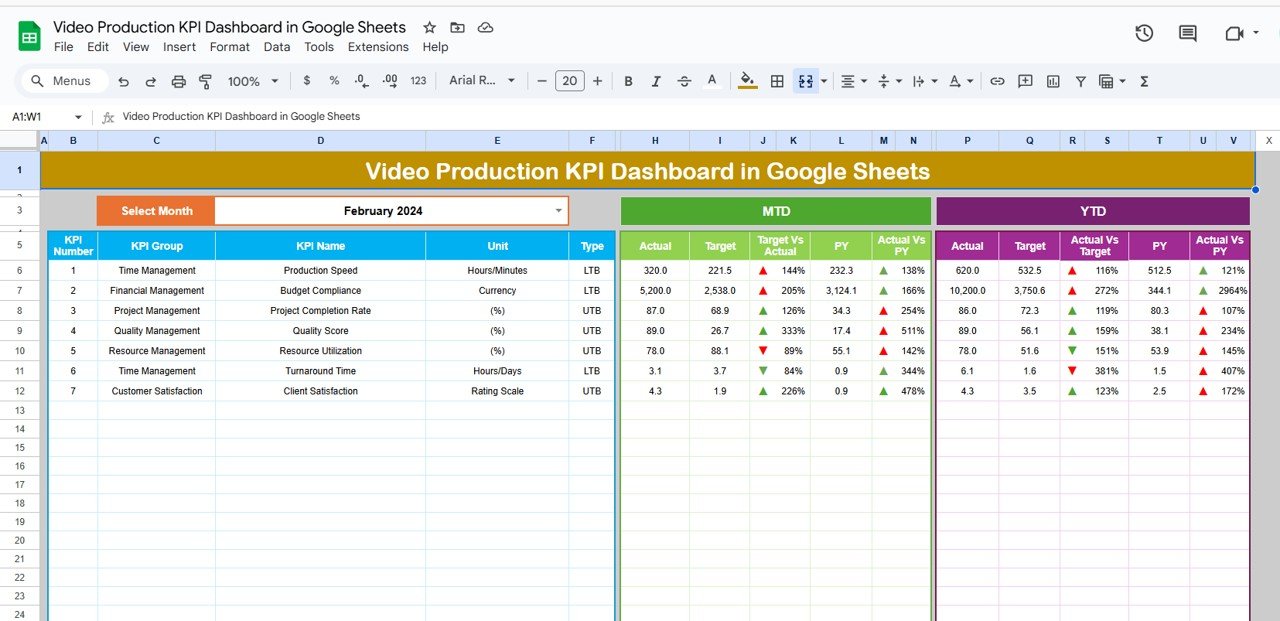
Task: Open the Extensions menu
Action: click(x=378, y=47)
